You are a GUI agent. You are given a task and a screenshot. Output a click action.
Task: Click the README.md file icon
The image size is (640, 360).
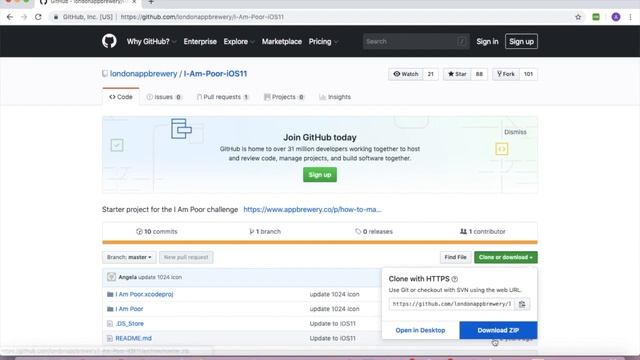tap(110, 338)
